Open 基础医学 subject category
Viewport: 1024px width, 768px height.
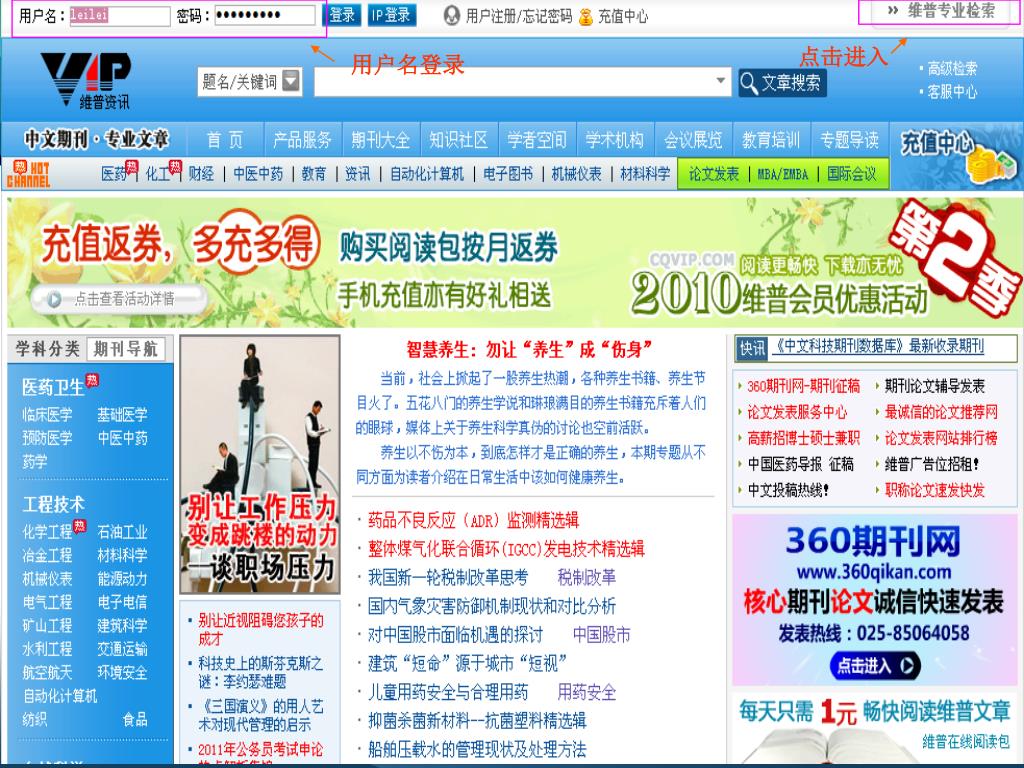122,415
